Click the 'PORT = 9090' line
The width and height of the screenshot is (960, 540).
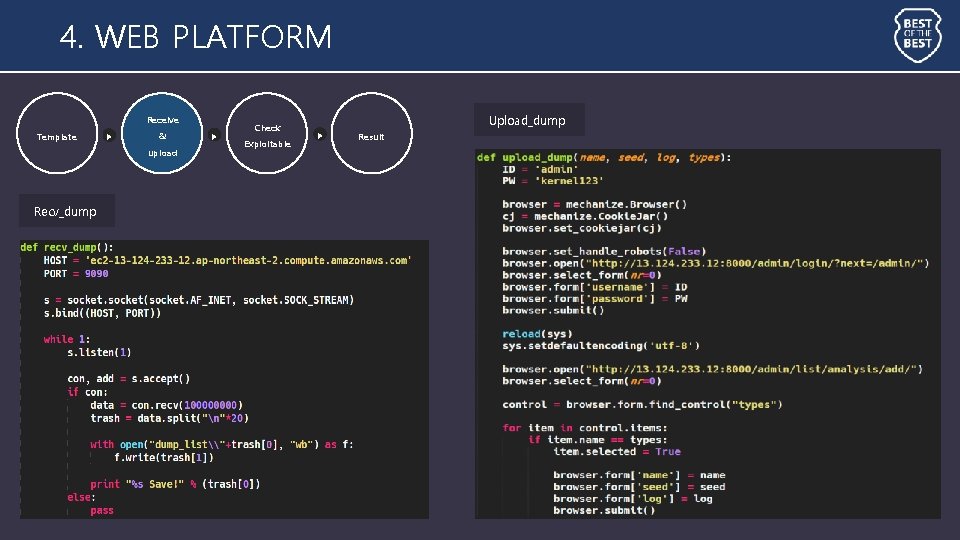click(76, 274)
